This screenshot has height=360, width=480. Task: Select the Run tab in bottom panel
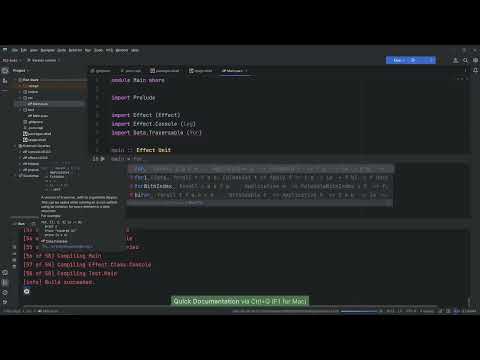coord(21,224)
